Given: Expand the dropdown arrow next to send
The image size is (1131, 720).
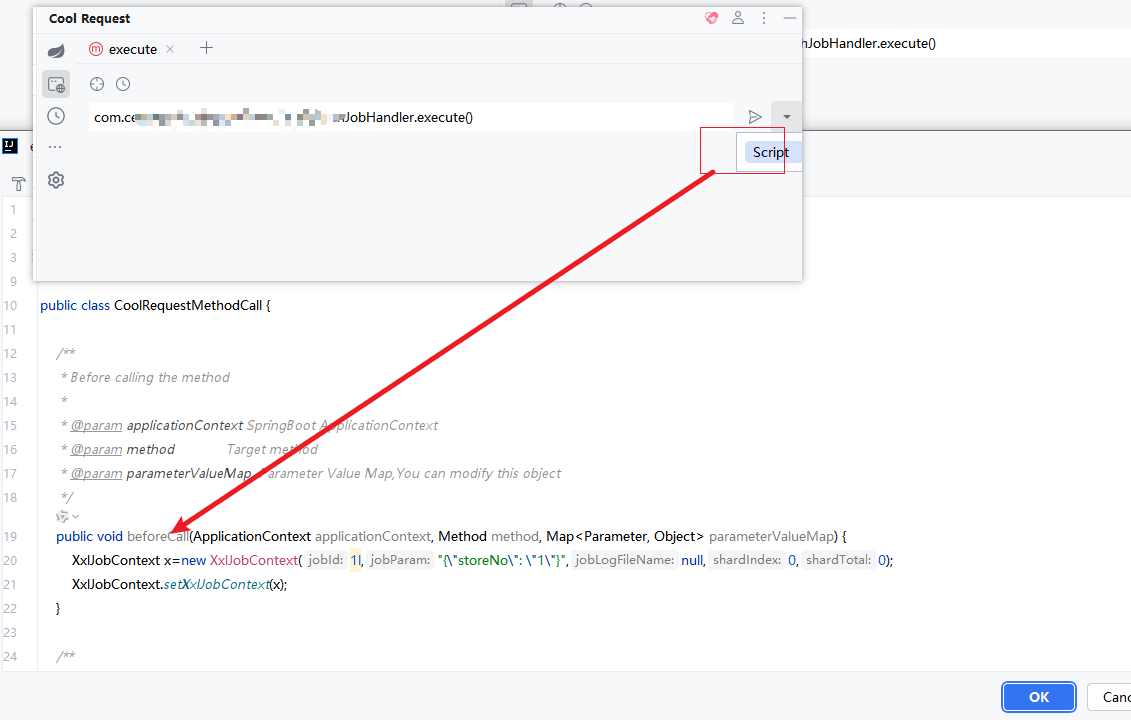Looking at the screenshot, I should (x=786, y=117).
